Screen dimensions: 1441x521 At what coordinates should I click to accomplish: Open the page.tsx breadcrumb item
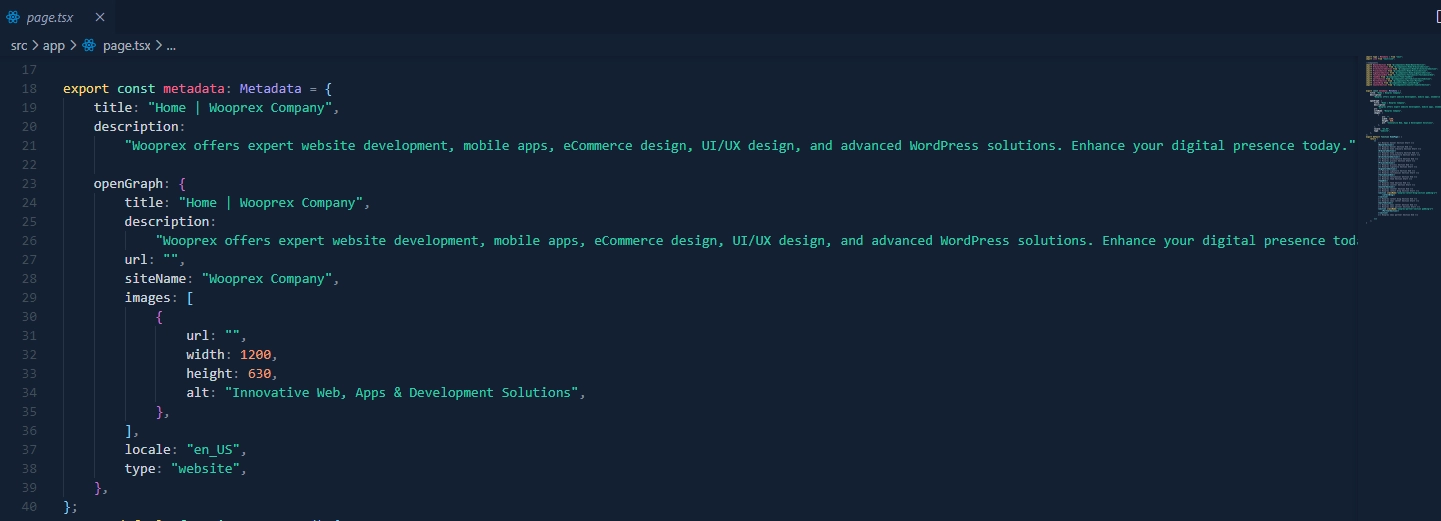click(x=126, y=45)
